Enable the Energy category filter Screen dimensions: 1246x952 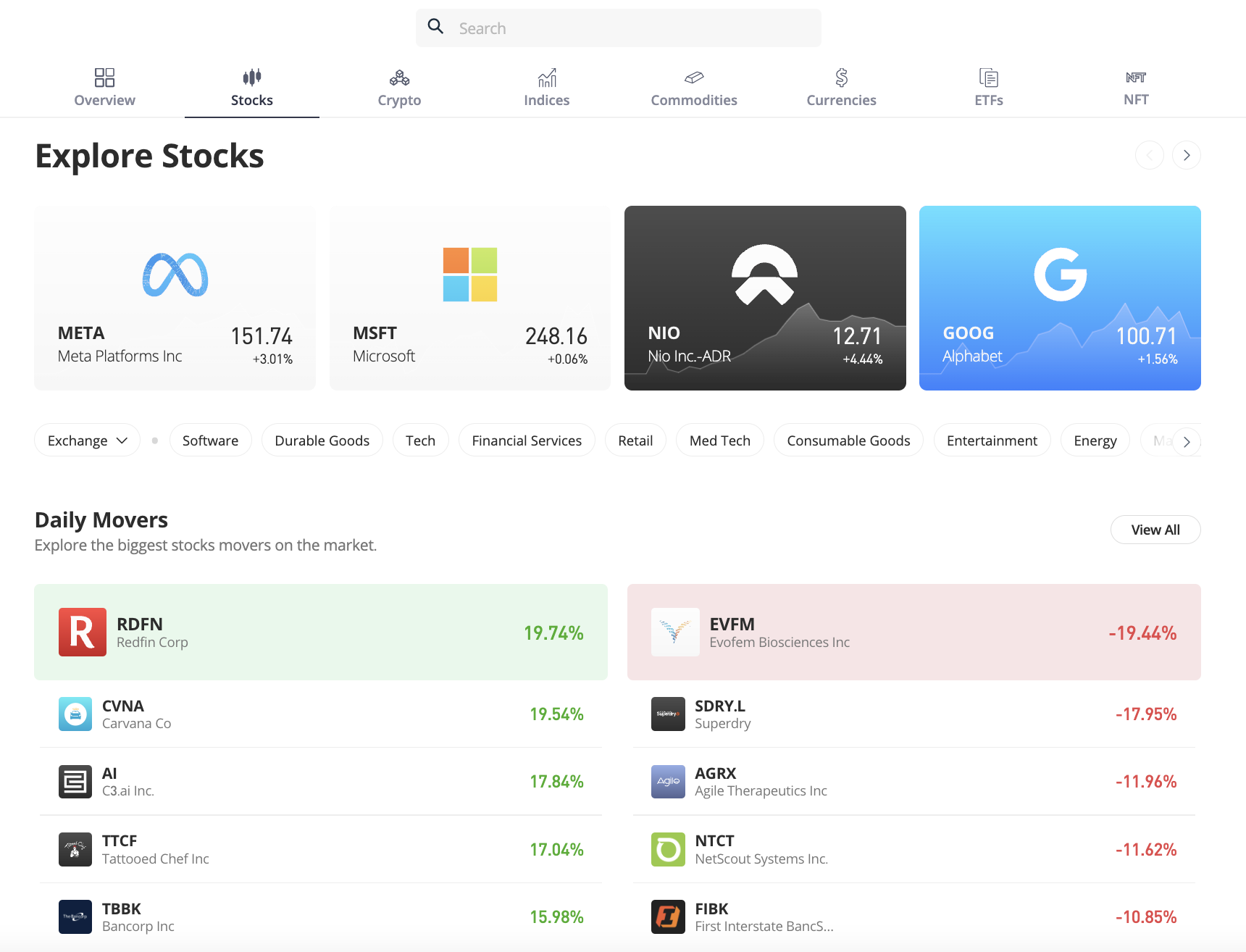(x=1095, y=440)
